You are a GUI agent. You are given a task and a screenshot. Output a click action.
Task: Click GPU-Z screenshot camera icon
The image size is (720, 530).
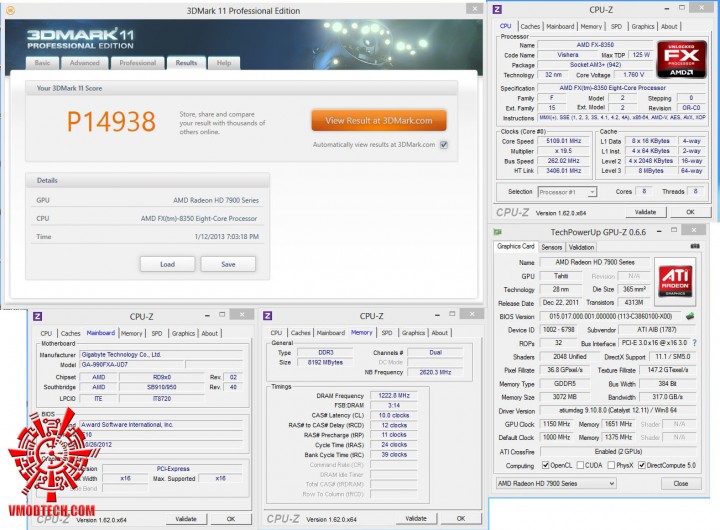point(695,246)
